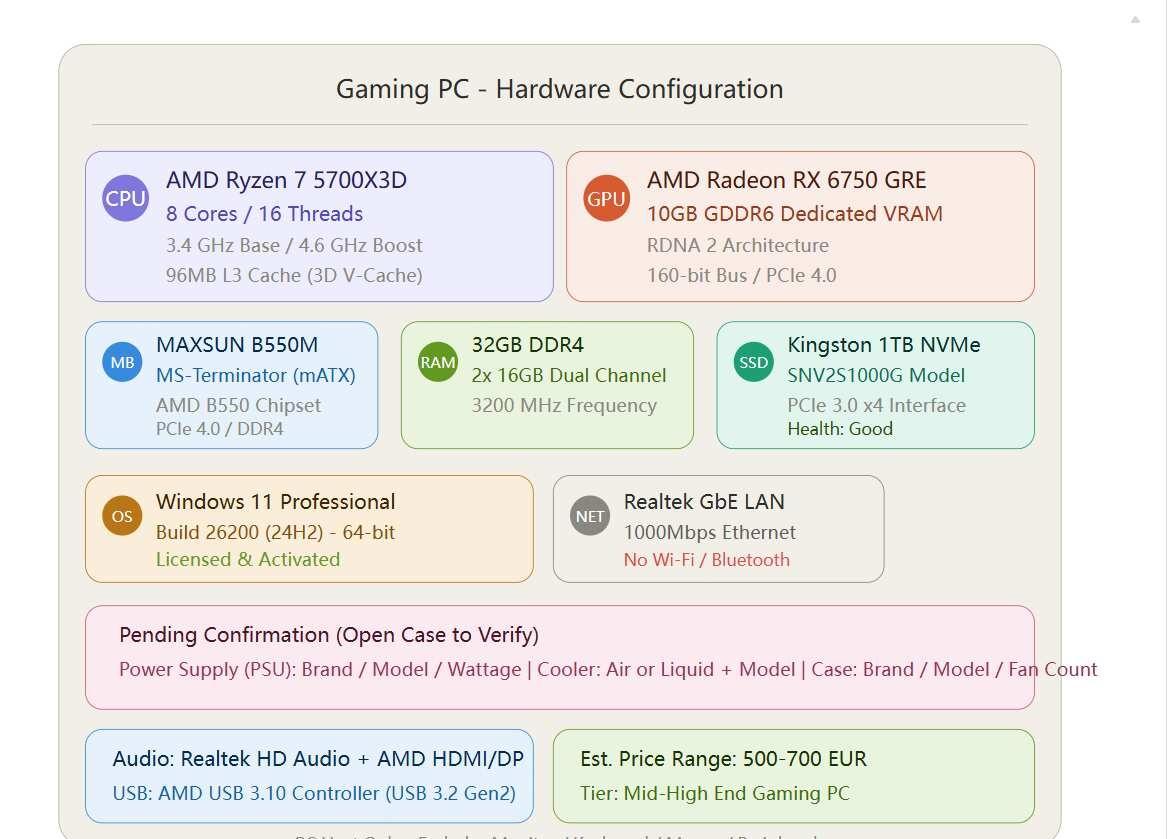Click the 32GB DDR4 memory heading

pyautogui.click(x=528, y=345)
